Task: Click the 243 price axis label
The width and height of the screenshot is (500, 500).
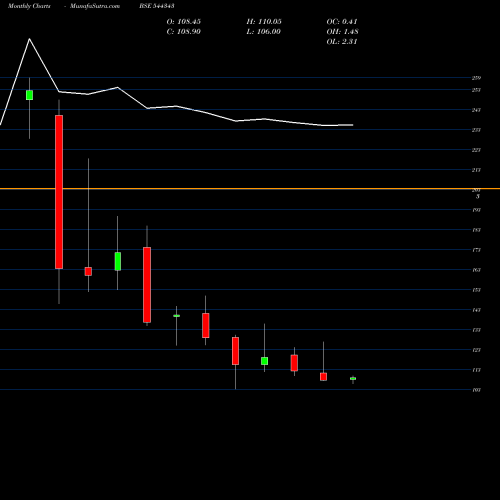Action: (476, 110)
